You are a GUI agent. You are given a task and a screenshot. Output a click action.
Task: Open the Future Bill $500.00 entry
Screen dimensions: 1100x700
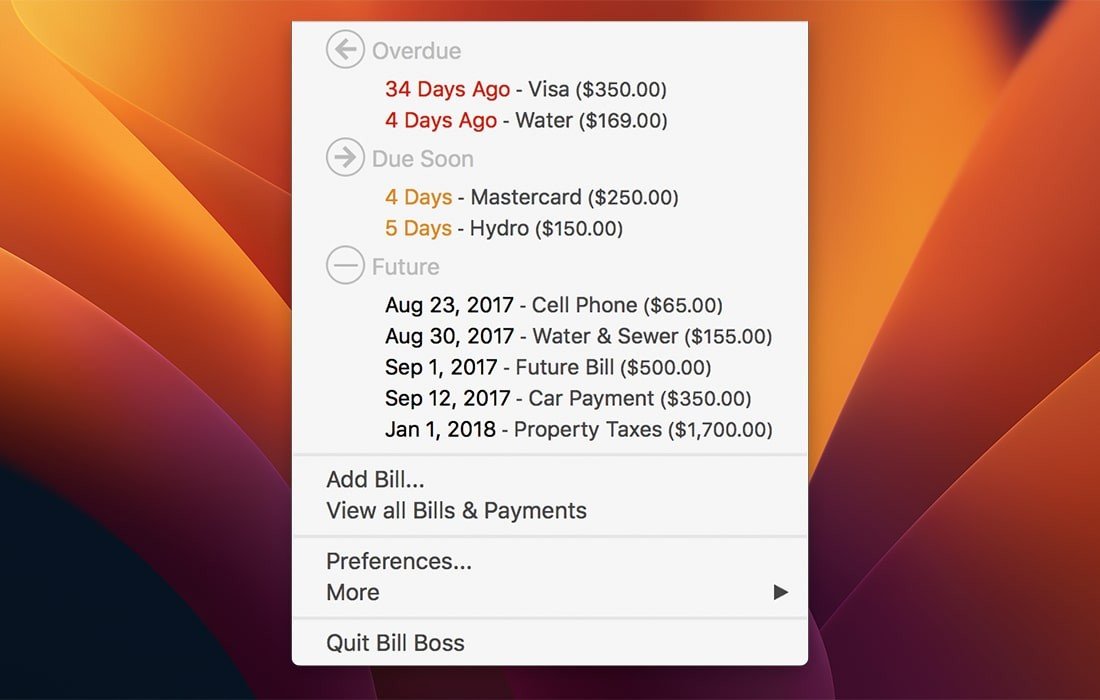[548, 367]
